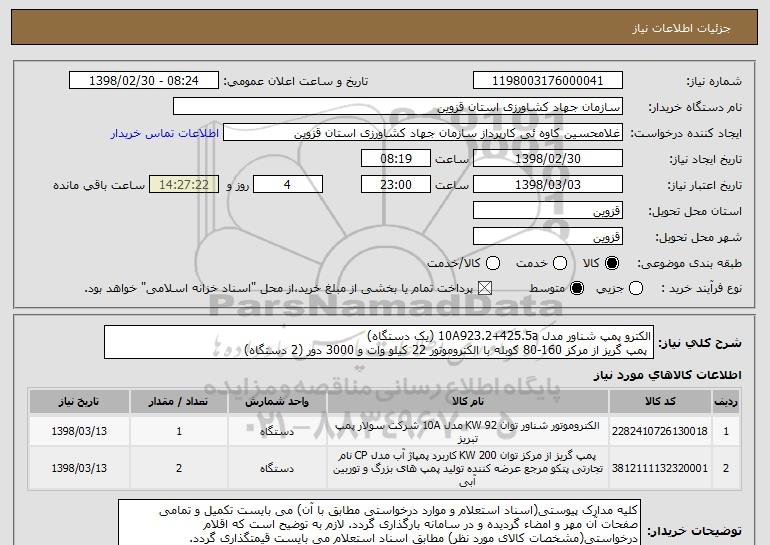770x545 pixels.
Task: Click the quantity cell showing 1
Action: pos(178,432)
